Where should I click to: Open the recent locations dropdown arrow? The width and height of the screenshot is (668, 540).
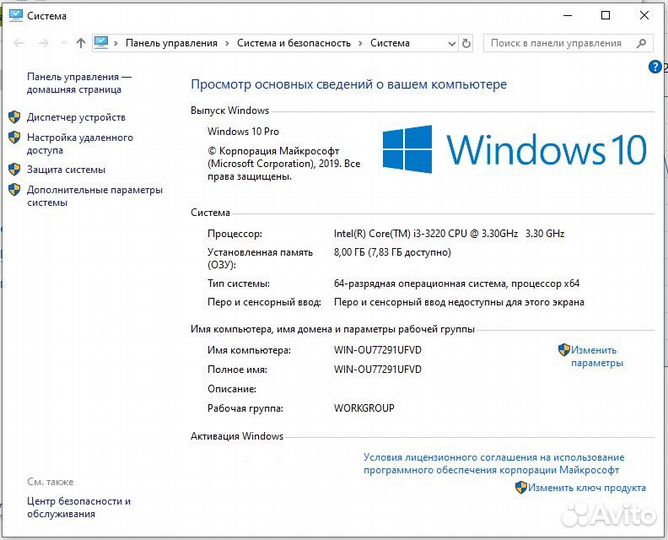63,43
